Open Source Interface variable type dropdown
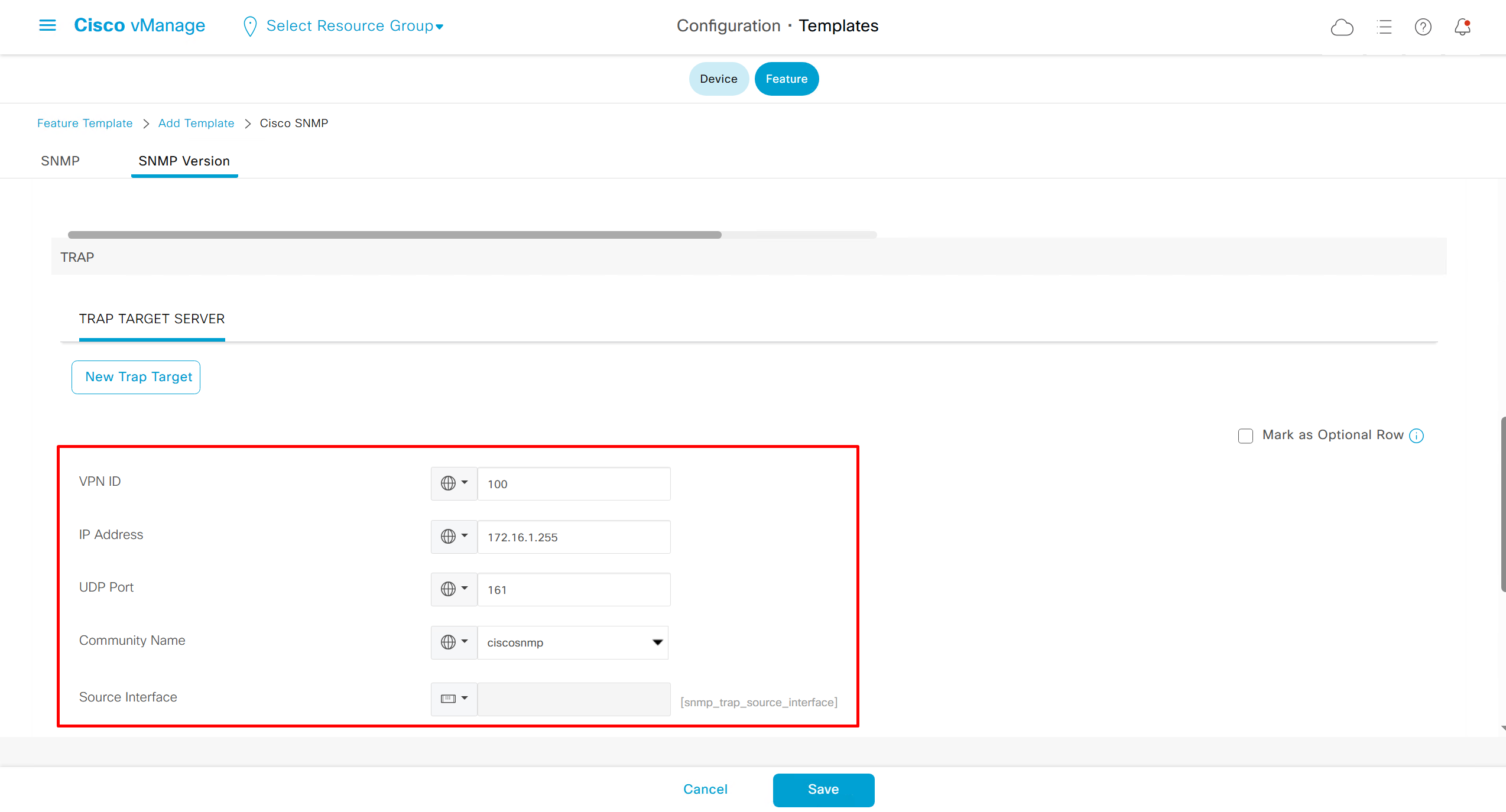This screenshot has width=1506, height=812. click(453, 699)
